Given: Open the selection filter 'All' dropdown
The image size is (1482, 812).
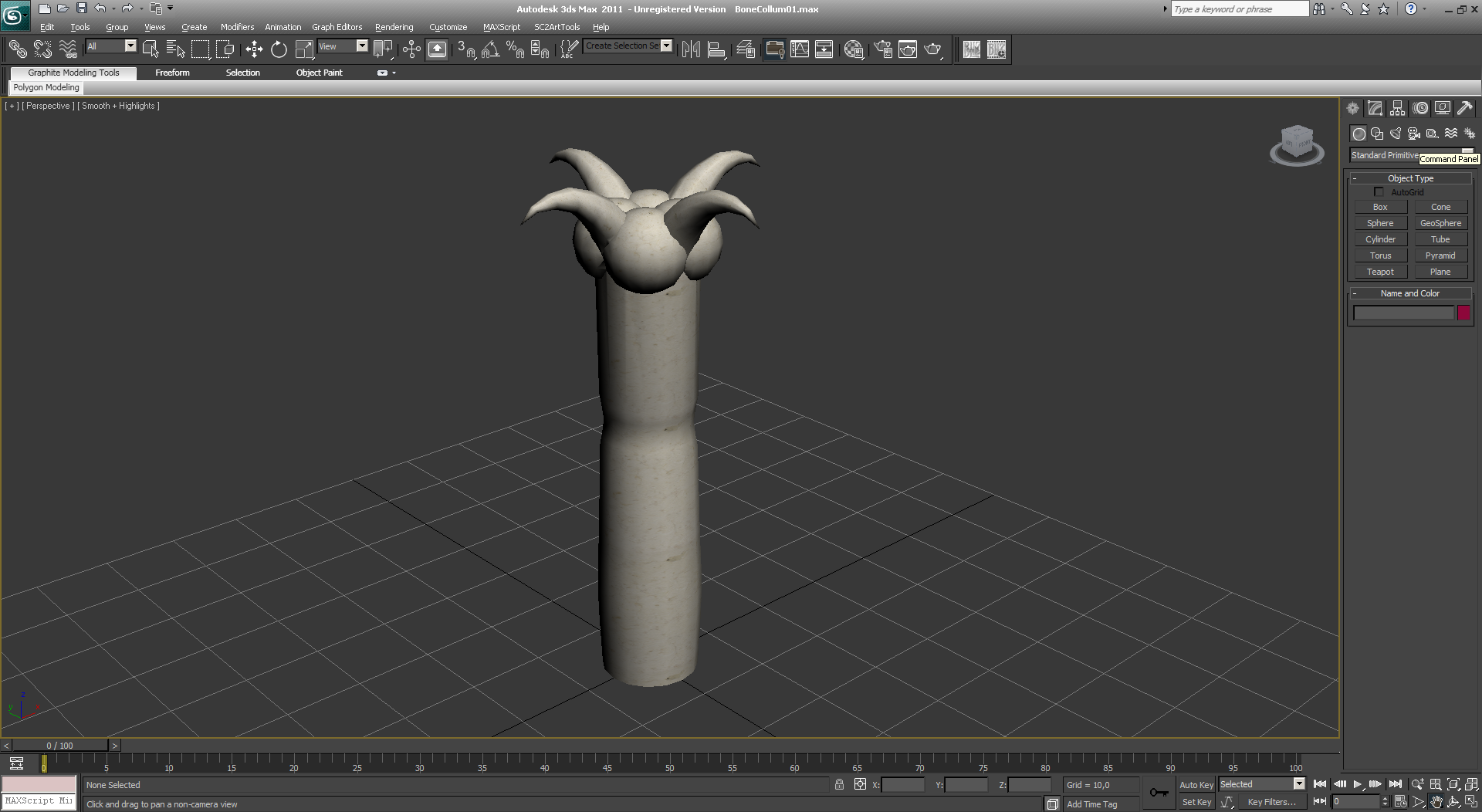Looking at the screenshot, I should point(130,46).
